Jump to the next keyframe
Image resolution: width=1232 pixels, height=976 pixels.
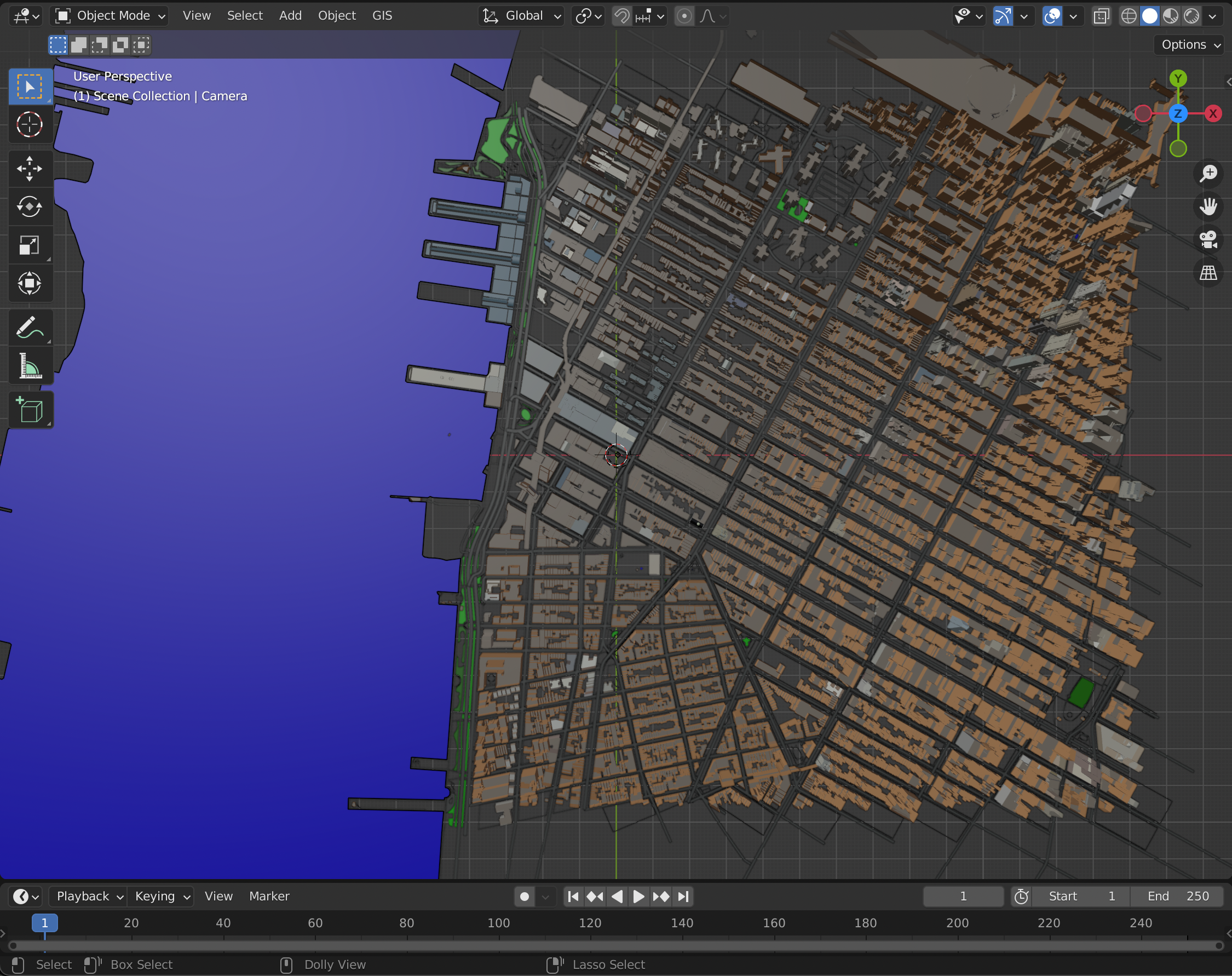pos(661,896)
